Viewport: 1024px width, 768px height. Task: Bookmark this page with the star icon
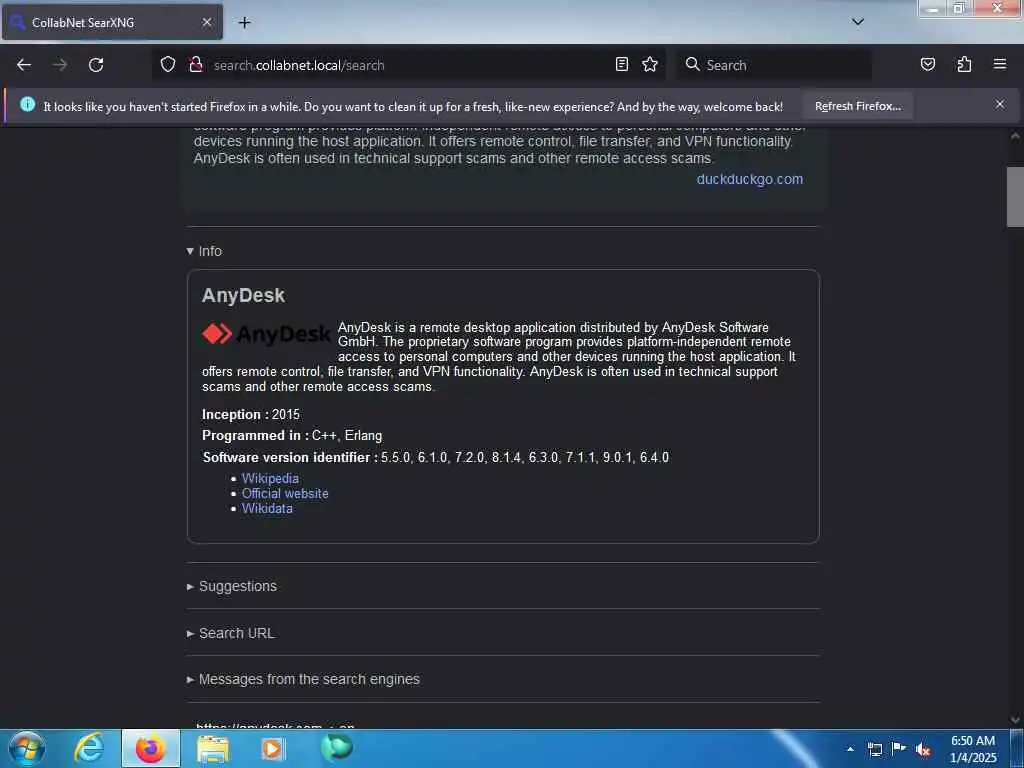(x=650, y=64)
